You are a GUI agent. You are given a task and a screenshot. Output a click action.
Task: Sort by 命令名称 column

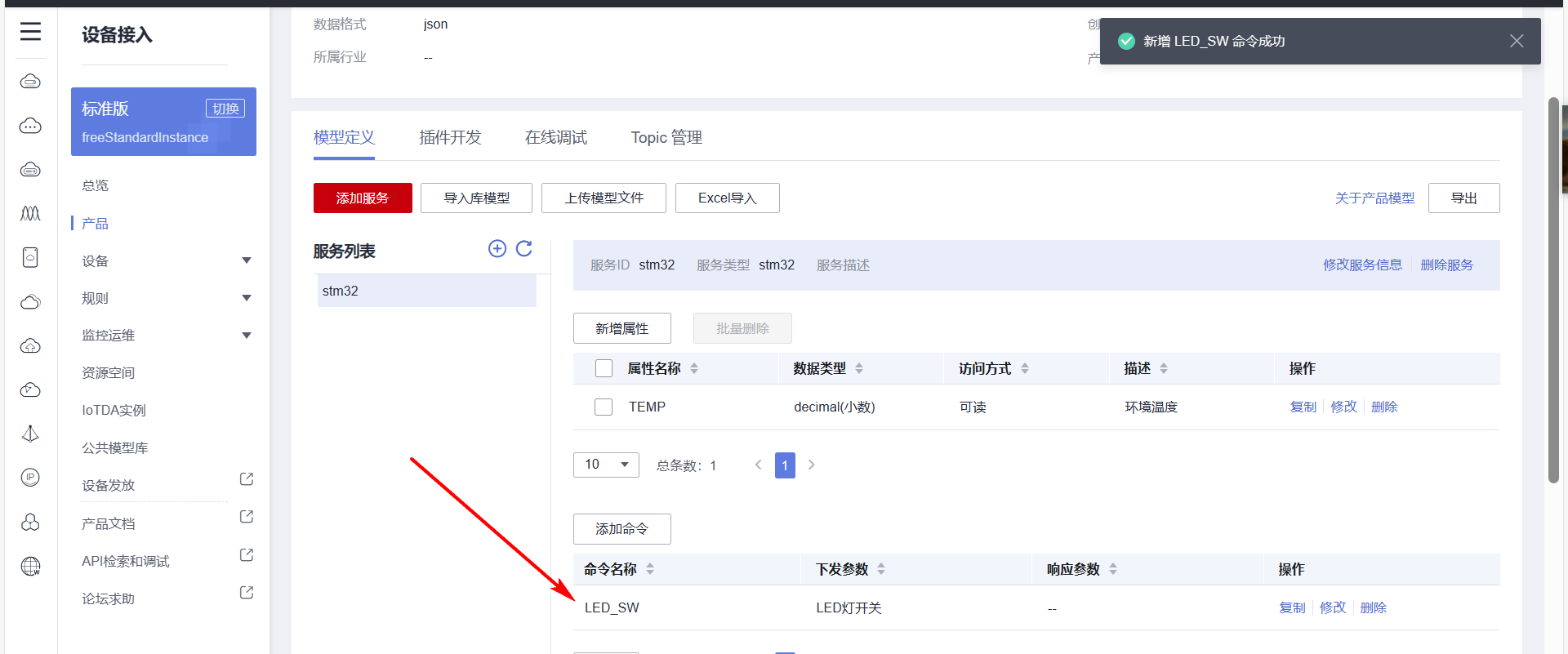[650, 569]
